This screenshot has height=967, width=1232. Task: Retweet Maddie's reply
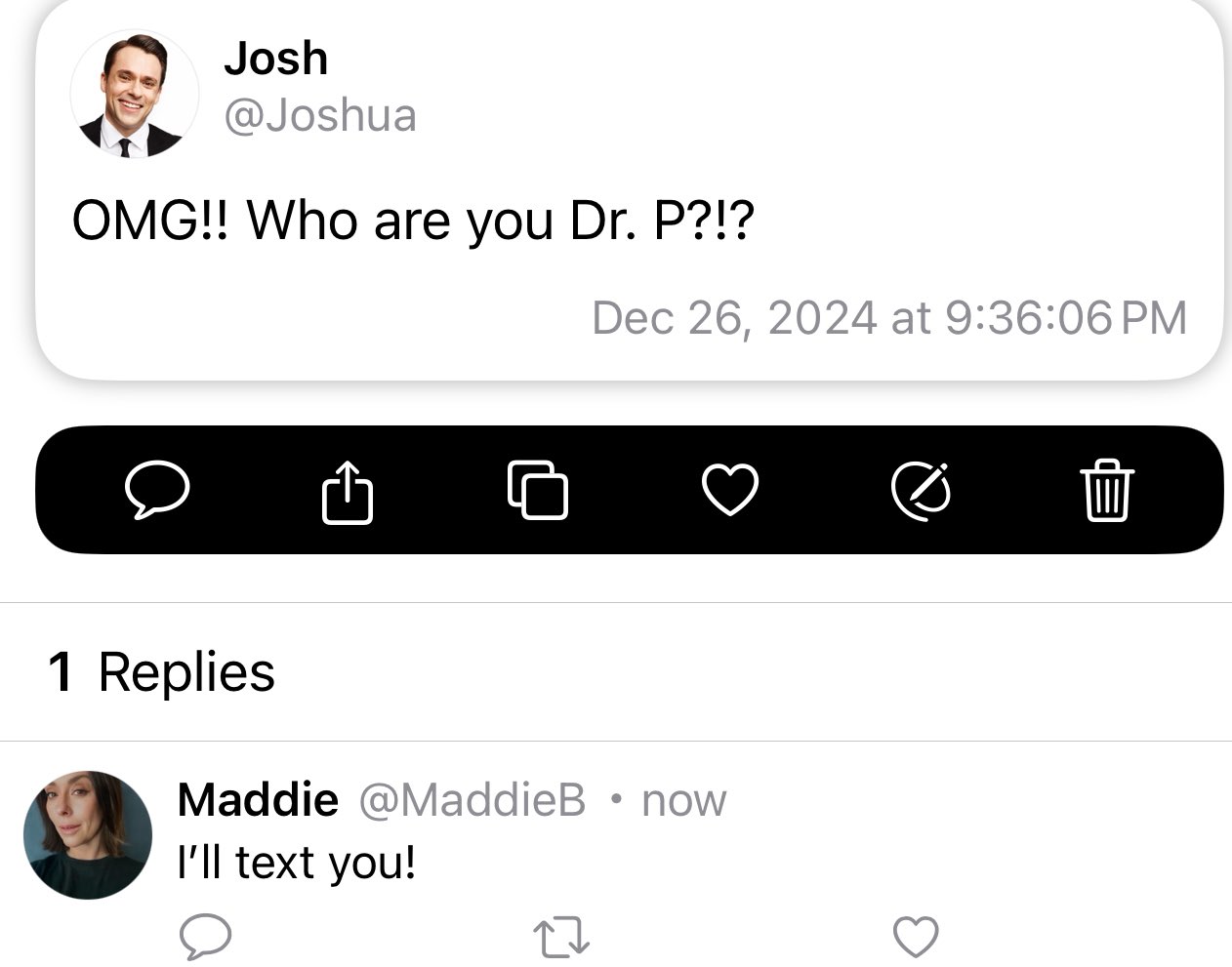pos(562,937)
